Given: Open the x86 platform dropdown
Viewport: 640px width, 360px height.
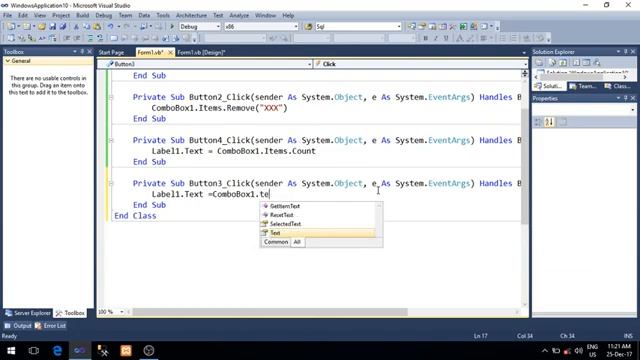Looking at the screenshot, I should click(296, 27).
